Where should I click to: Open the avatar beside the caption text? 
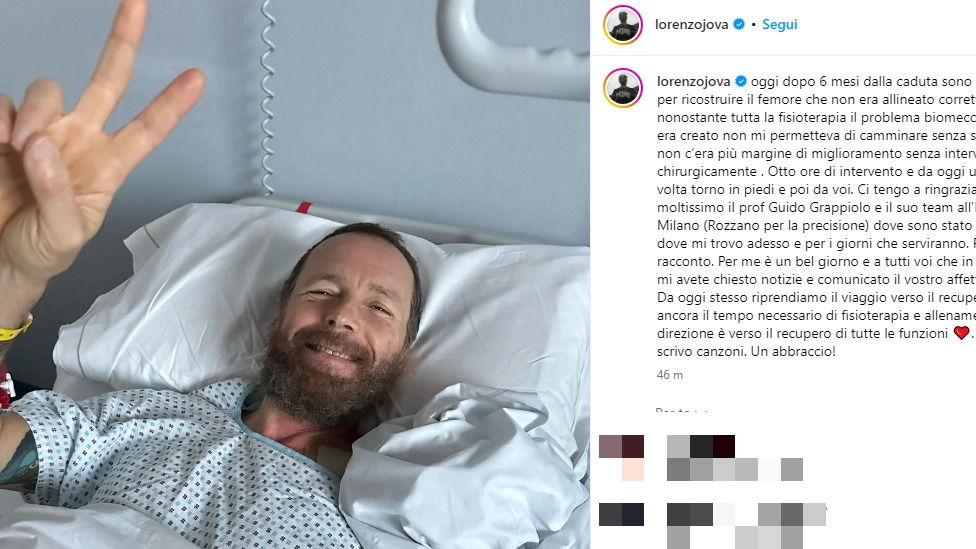(622, 88)
